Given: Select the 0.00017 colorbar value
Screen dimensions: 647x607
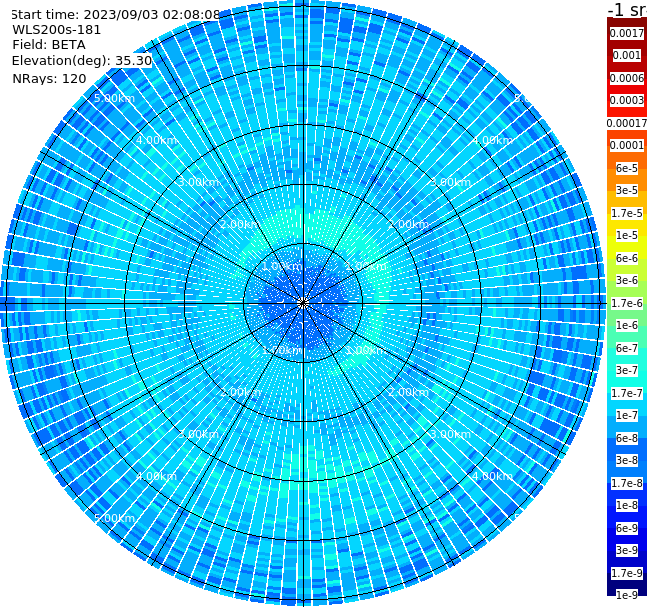Looking at the screenshot, I should 627,123.
